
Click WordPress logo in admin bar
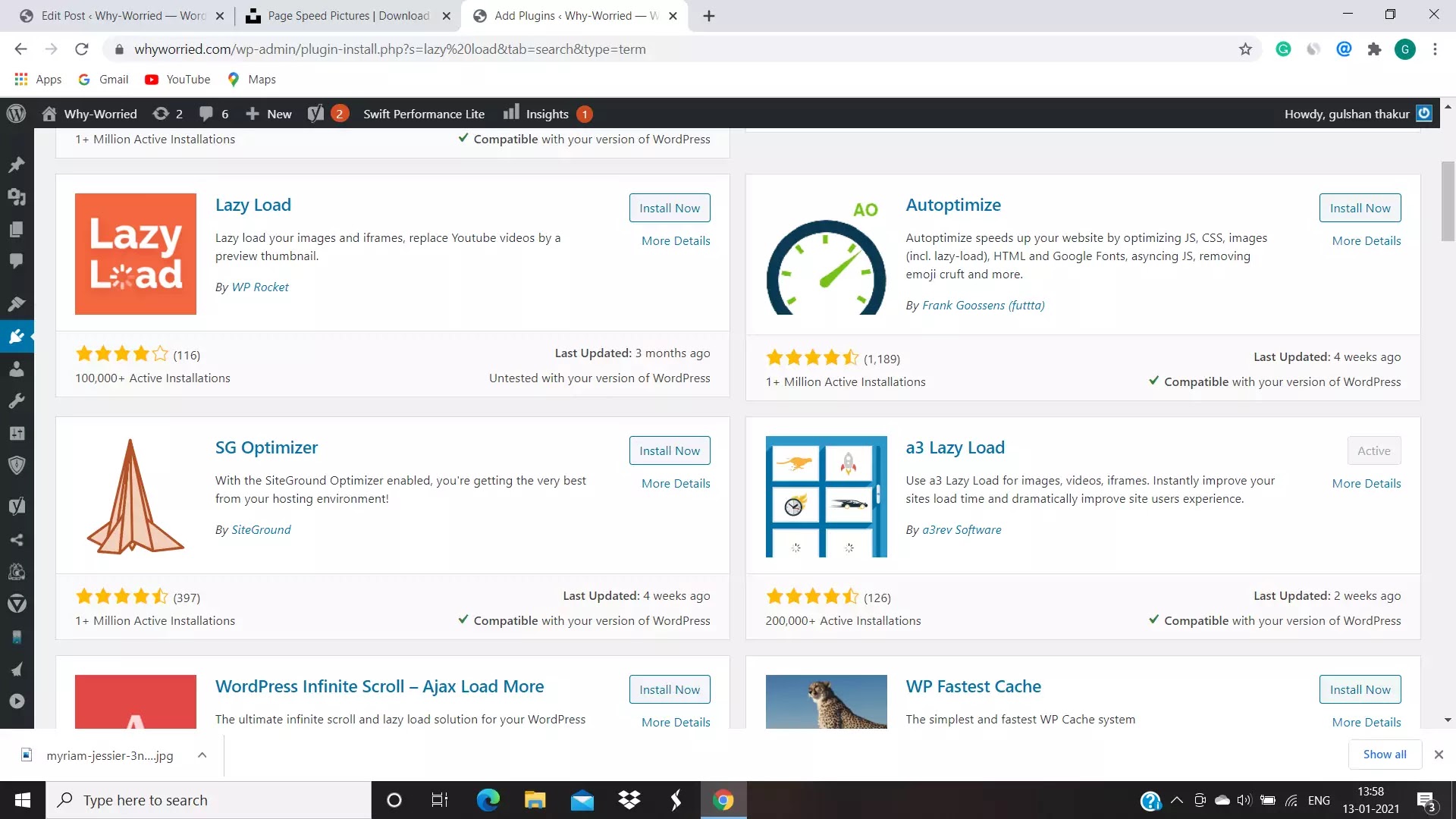tap(16, 114)
